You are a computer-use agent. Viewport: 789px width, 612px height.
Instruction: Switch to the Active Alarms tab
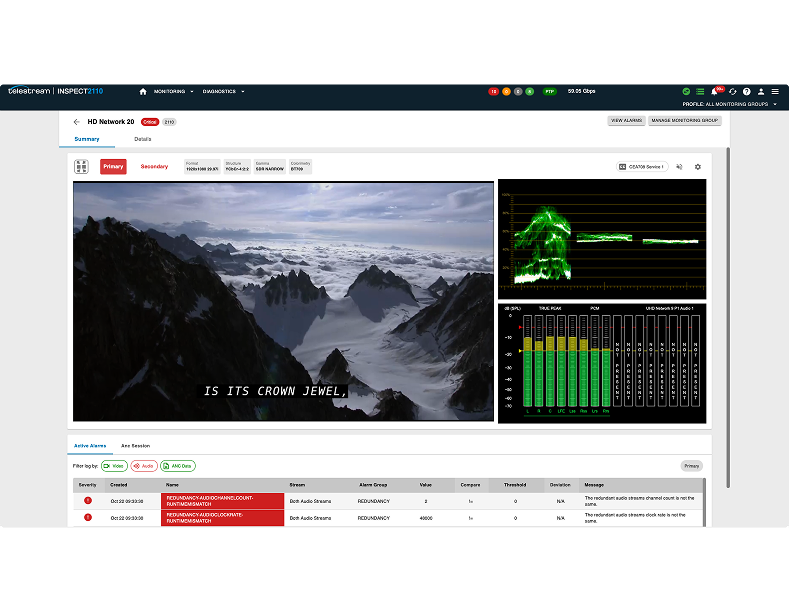click(90, 446)
